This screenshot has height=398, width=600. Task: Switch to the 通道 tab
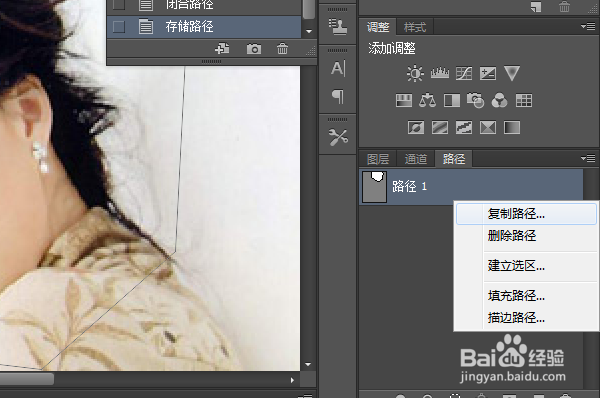click(416, 159)
